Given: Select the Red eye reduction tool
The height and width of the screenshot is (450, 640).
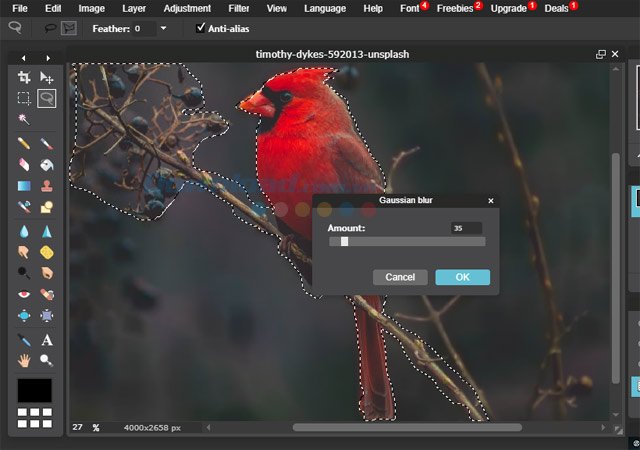Looking at the screenshot, I should 24,294.
